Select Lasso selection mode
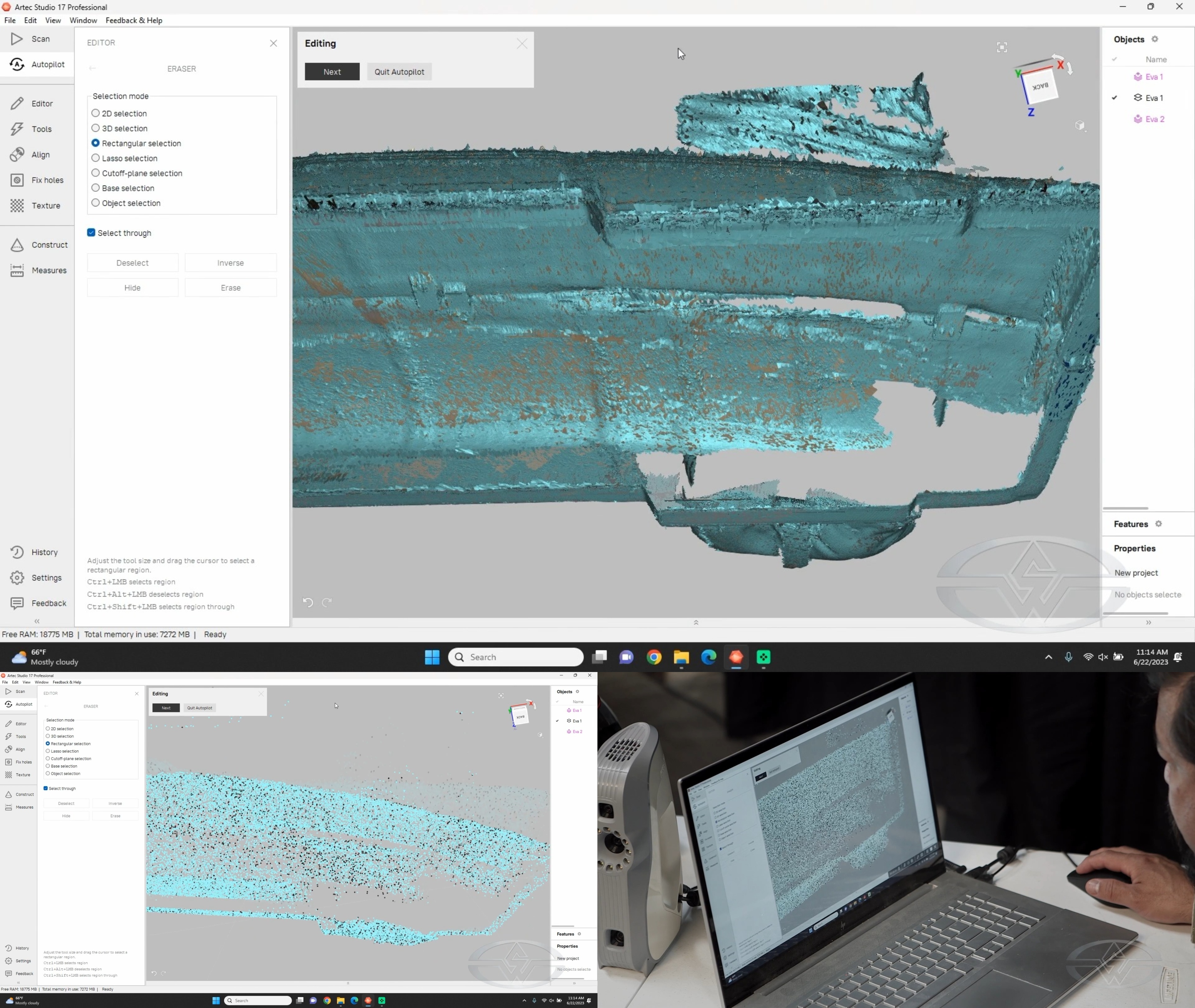Screen dimensions: 1195x1008 (96, 158)
